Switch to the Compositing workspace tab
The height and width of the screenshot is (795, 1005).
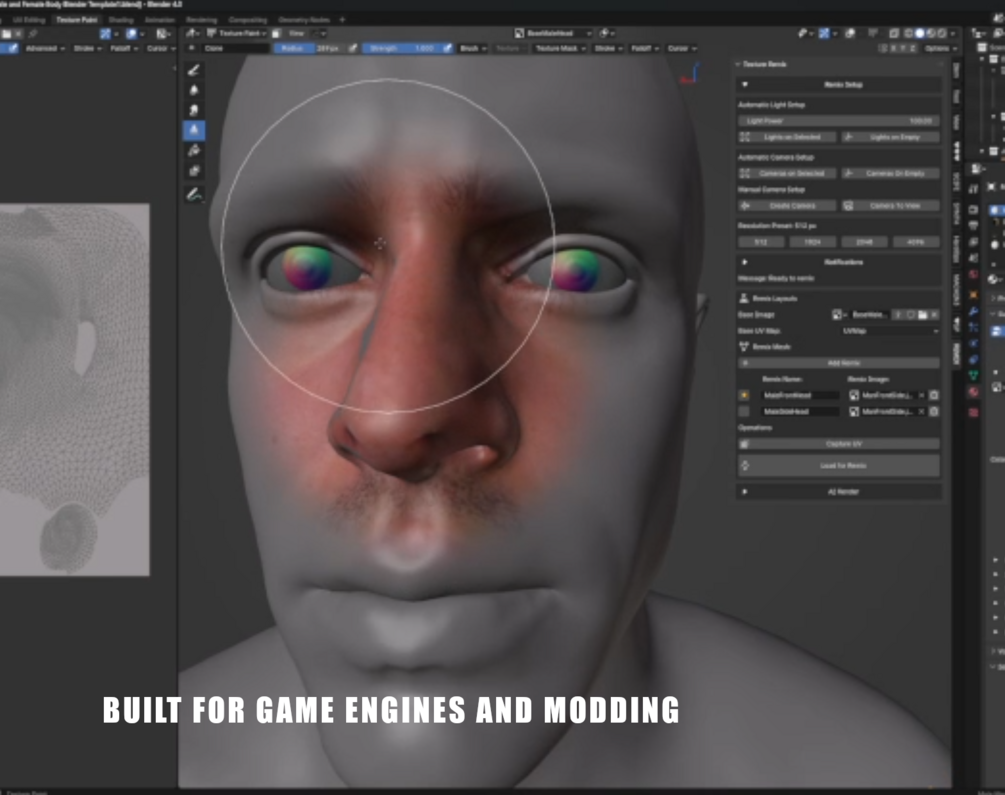click(247, 20)
